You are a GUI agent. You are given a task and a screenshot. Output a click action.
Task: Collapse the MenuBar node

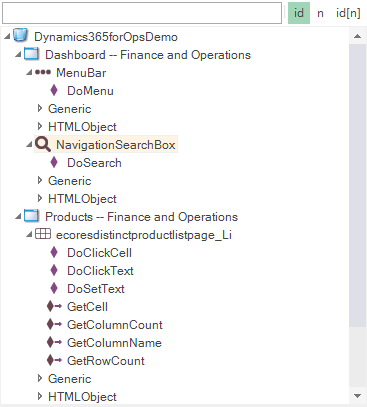(29, 72)
